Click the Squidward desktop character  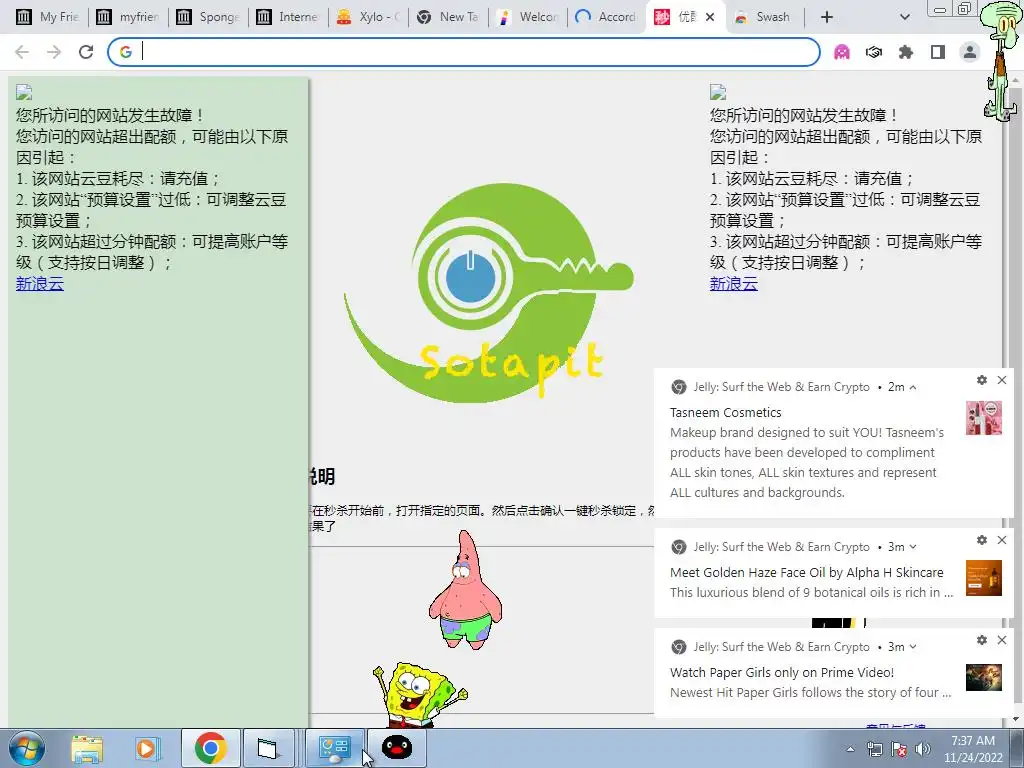1002,59
